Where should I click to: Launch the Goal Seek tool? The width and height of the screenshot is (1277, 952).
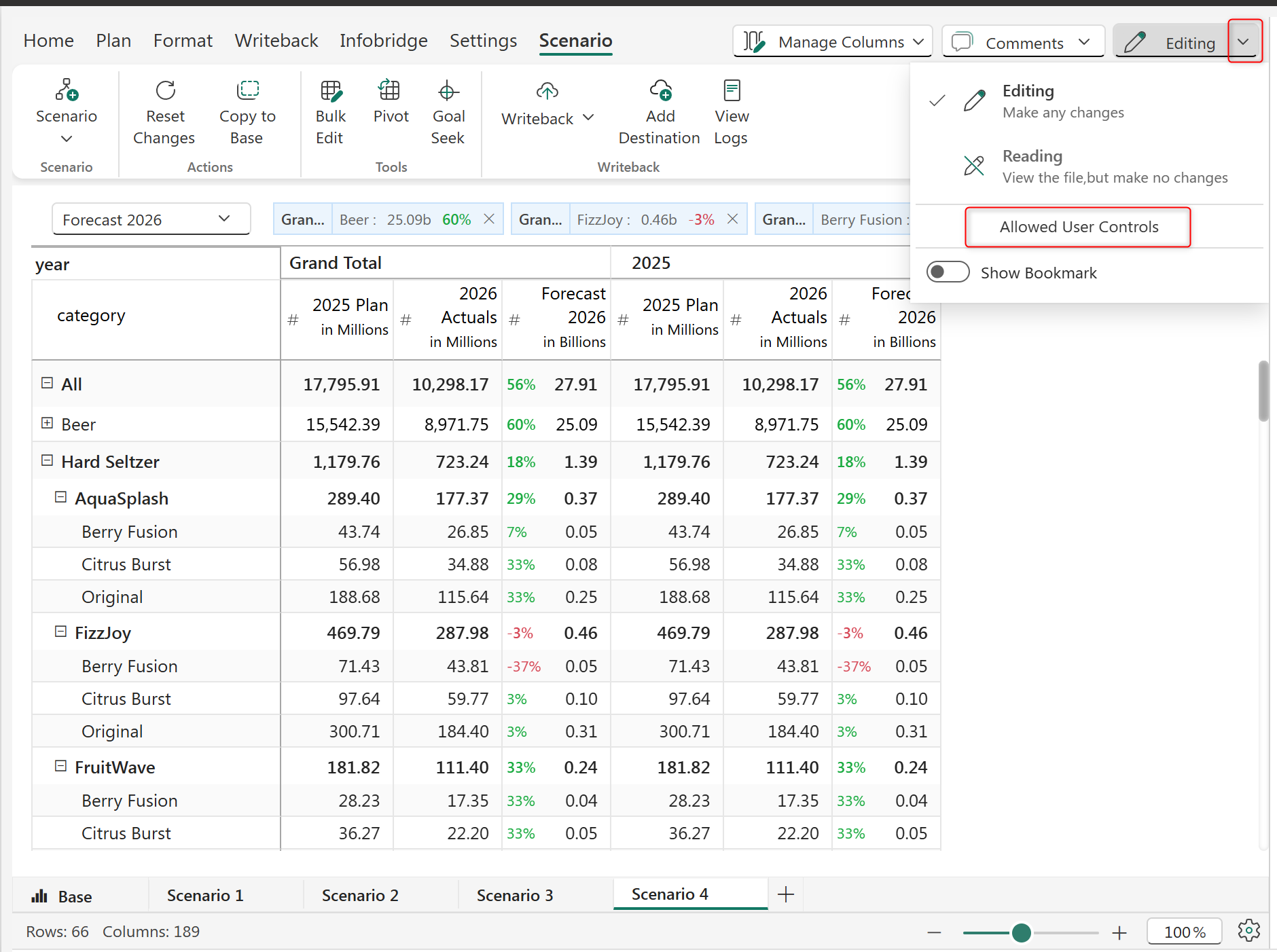(448, 90)
